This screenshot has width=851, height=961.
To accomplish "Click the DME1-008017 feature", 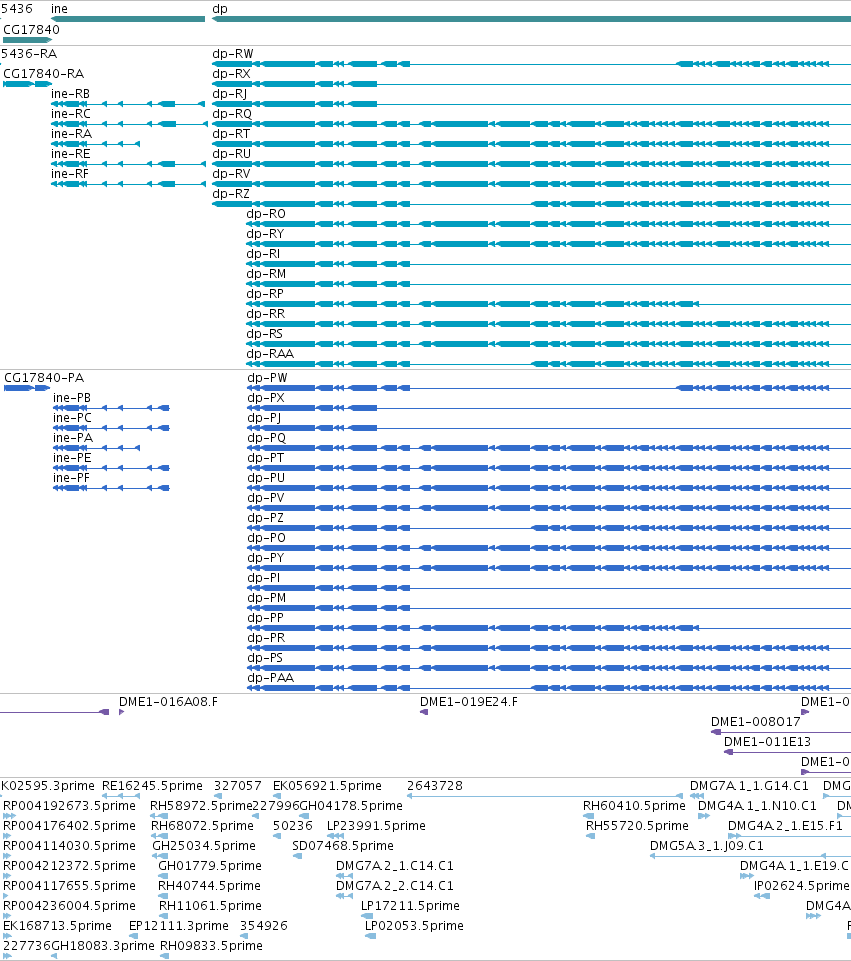I will click(755, 722).
